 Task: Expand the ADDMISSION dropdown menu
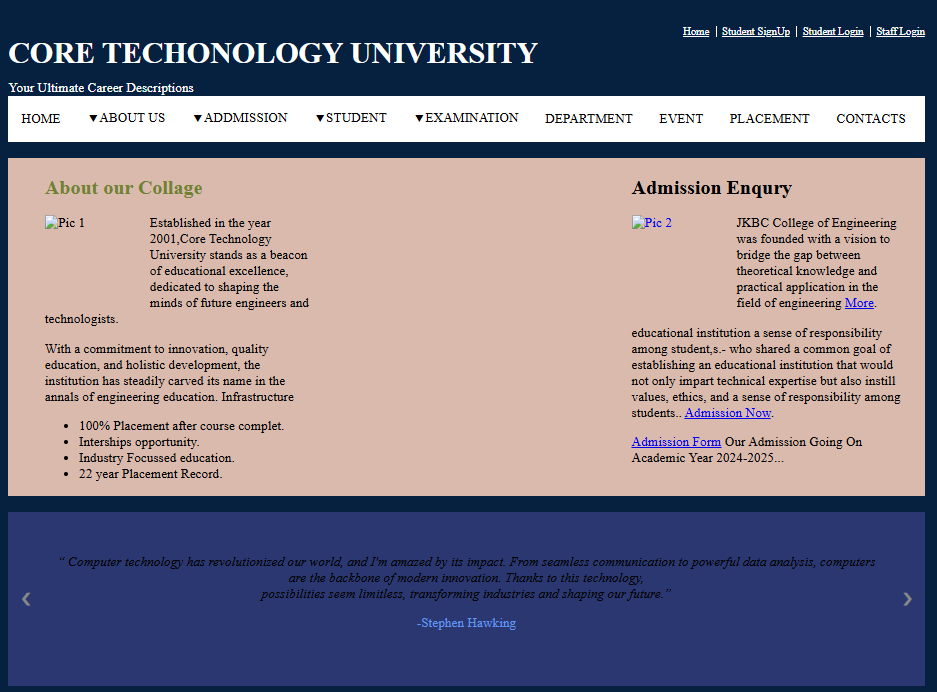tap(240, 118)
